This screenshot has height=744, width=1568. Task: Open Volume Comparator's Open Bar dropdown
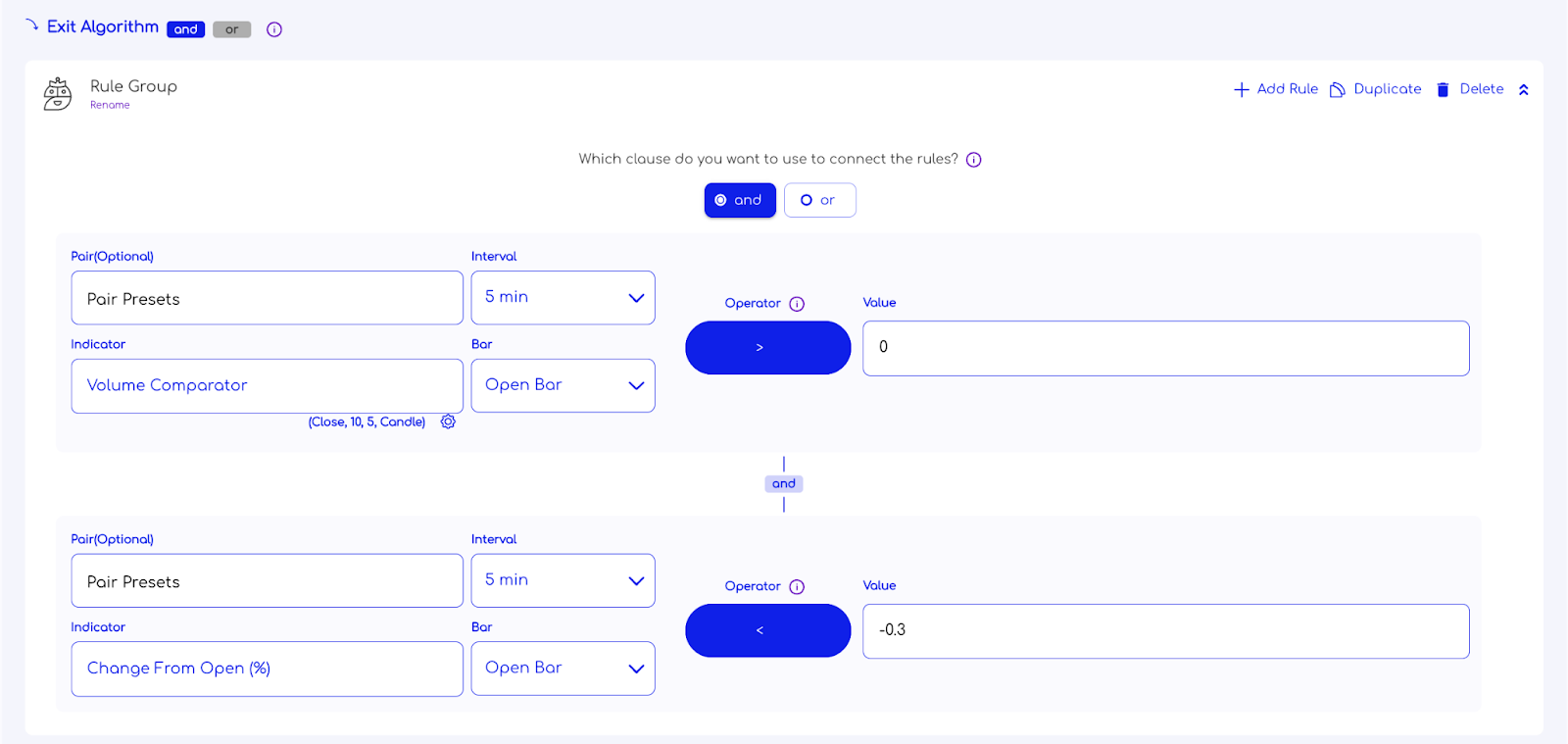point(563,385)
